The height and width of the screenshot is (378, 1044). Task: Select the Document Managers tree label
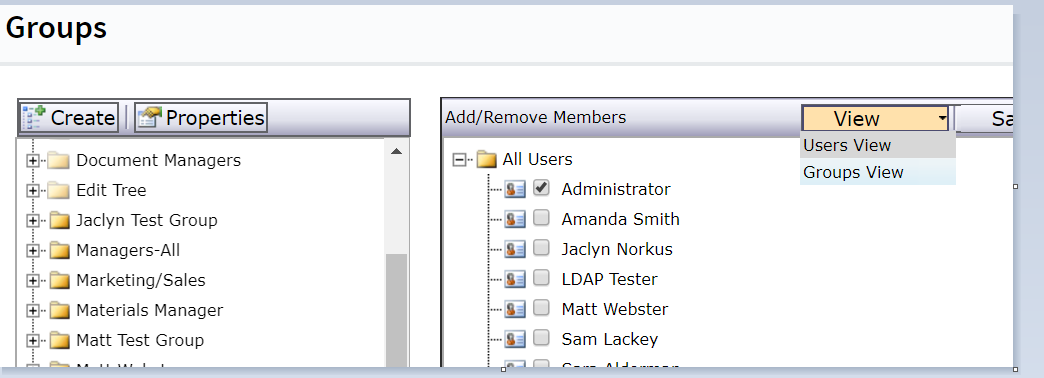coord(158,160)
